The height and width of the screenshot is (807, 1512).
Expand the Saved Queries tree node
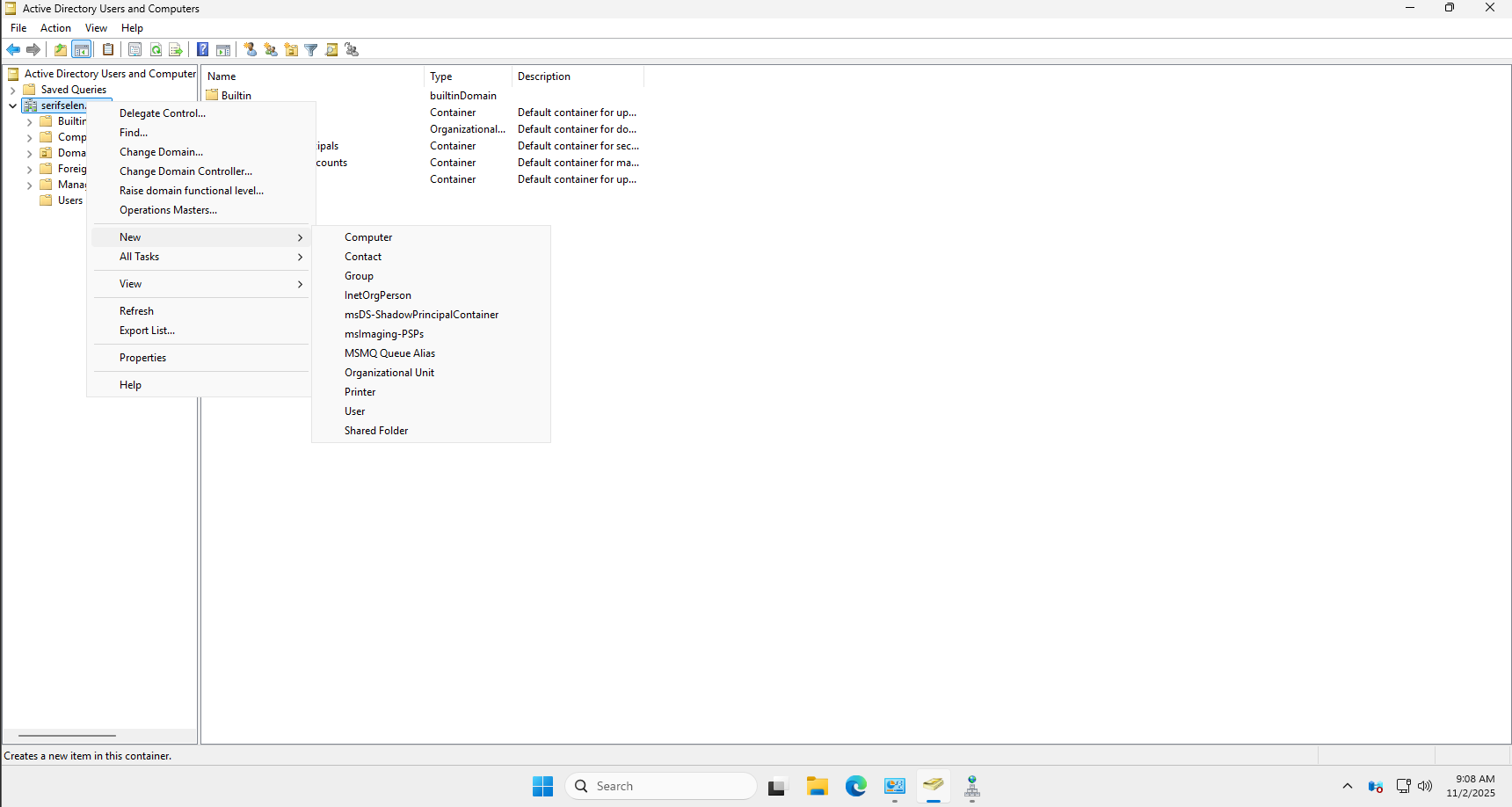12,90
